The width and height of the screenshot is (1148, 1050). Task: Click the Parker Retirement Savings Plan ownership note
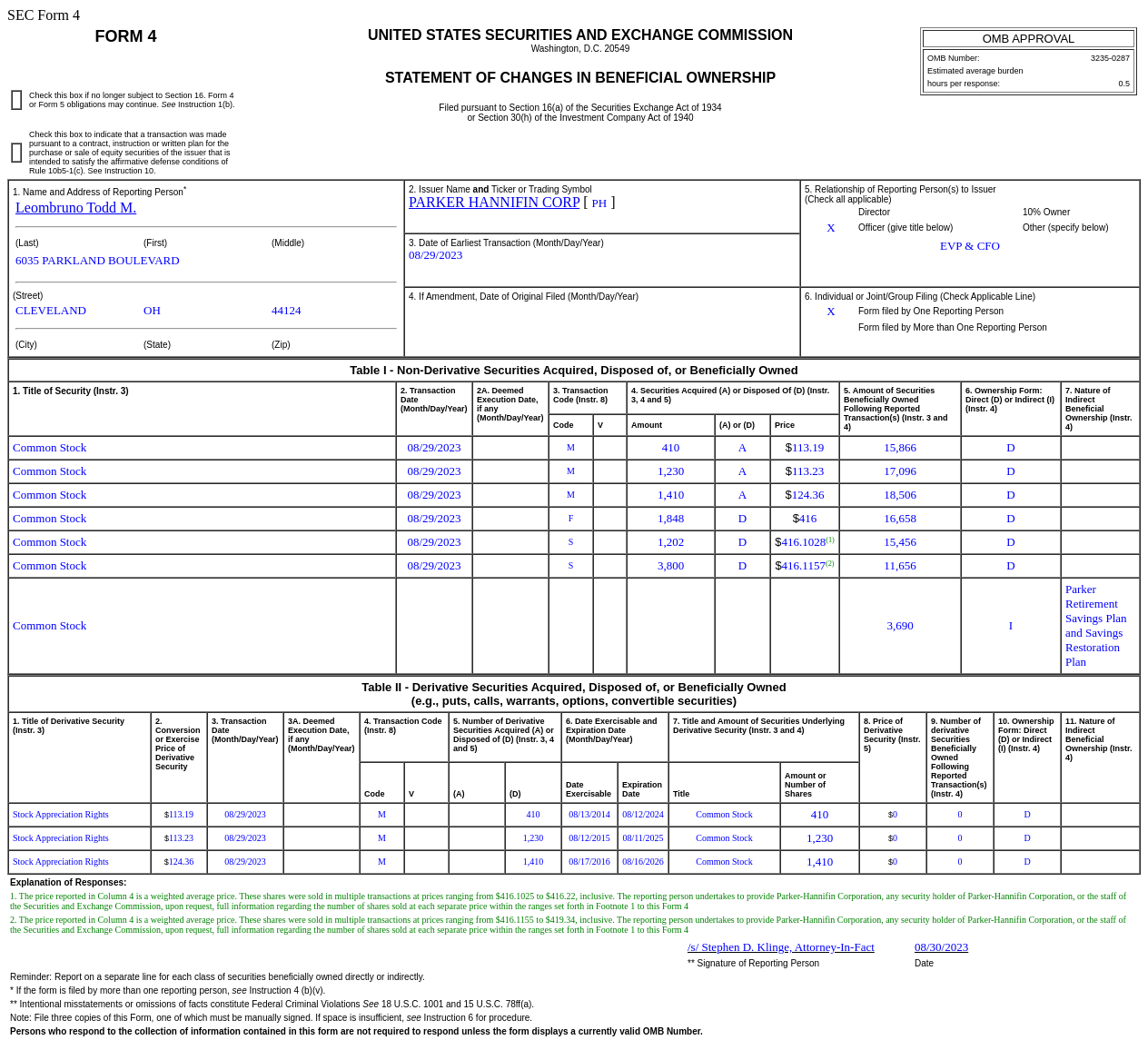click(x=1096, y=626)
